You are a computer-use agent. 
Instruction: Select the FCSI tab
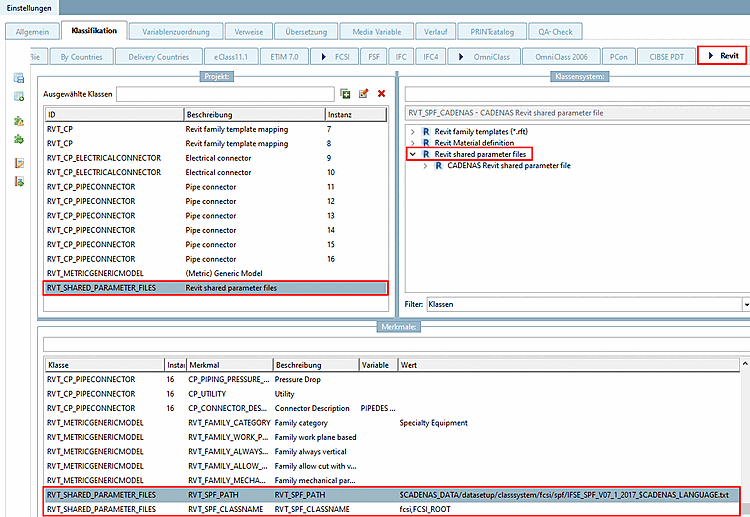(335, 56)
